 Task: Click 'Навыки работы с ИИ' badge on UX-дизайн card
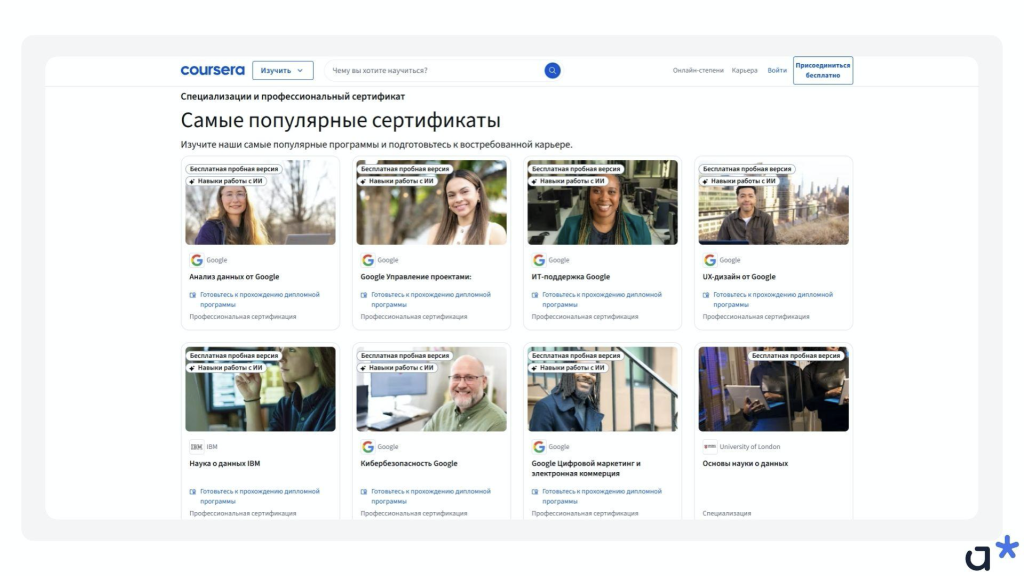(x=739, y=181)
